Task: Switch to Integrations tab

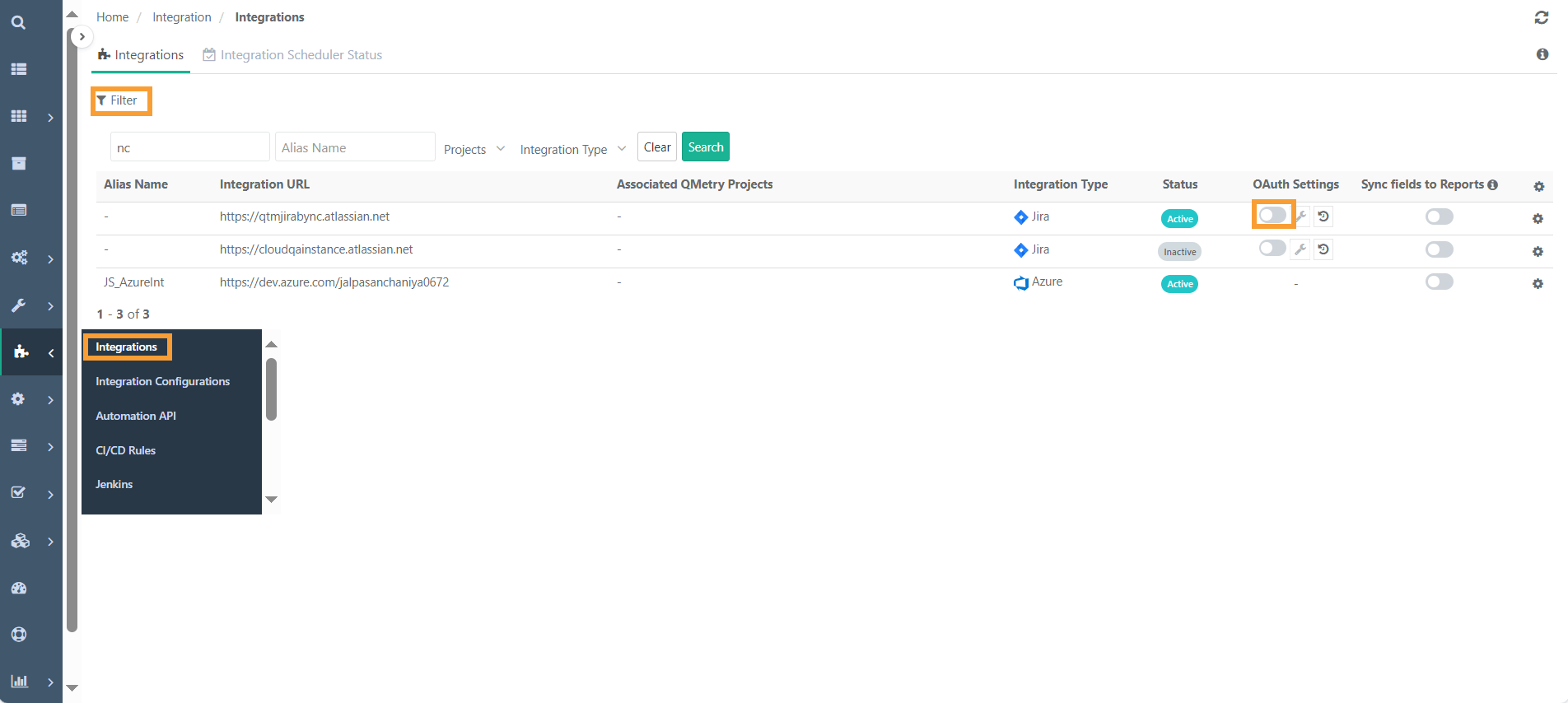Action: [x=141, y=55]
